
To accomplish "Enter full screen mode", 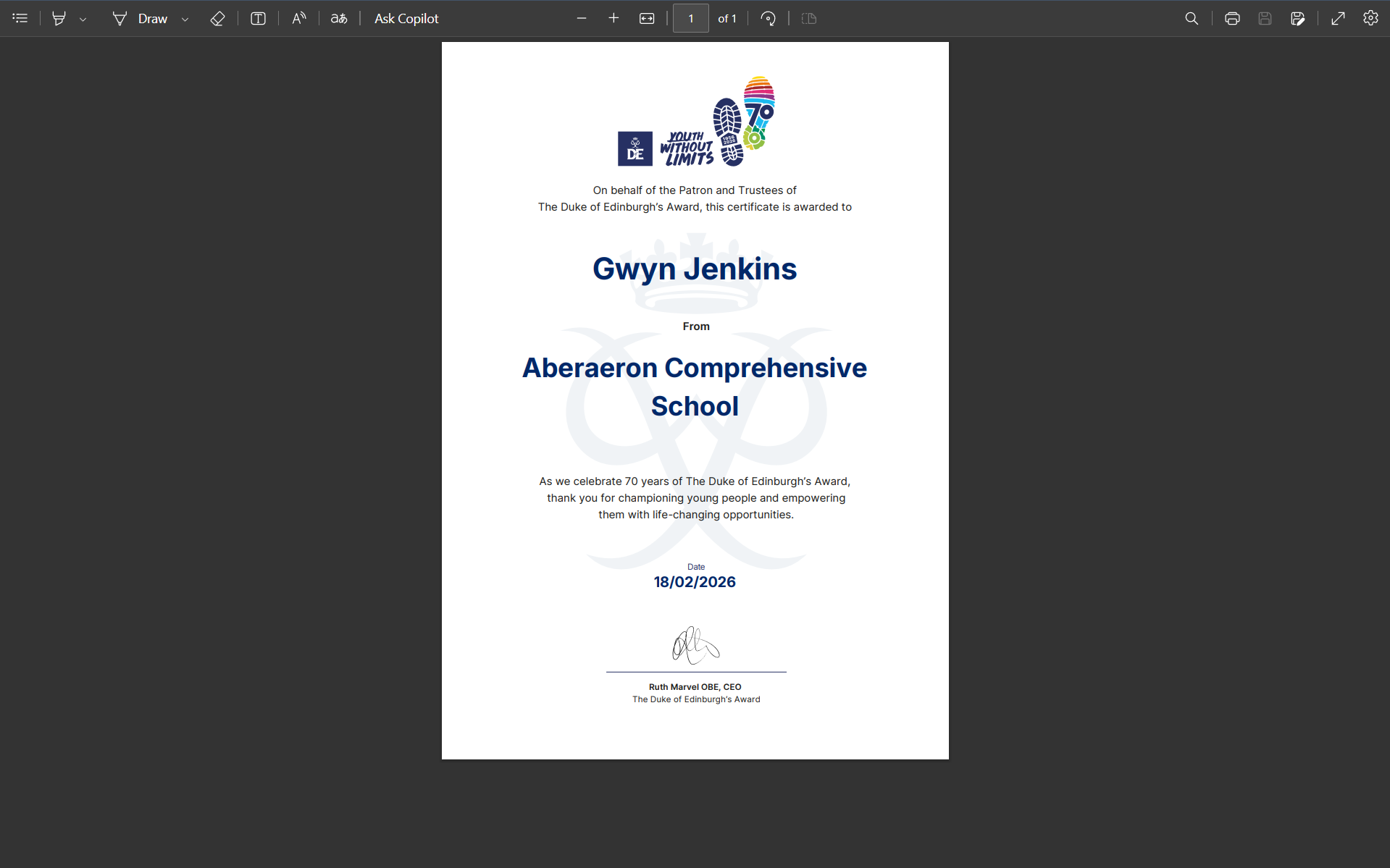I will pos(1338,19).
